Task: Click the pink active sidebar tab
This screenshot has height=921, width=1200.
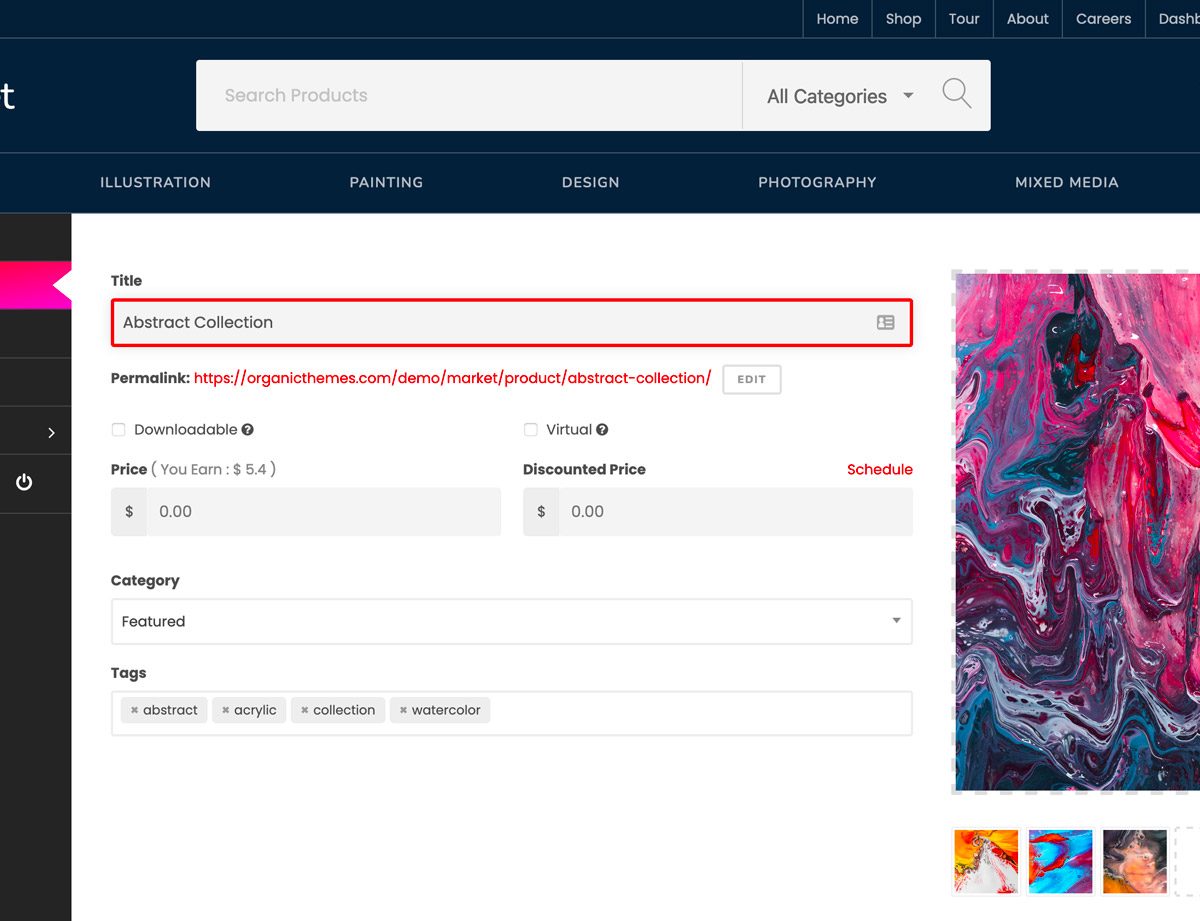Action: click(x=35, y=285)
